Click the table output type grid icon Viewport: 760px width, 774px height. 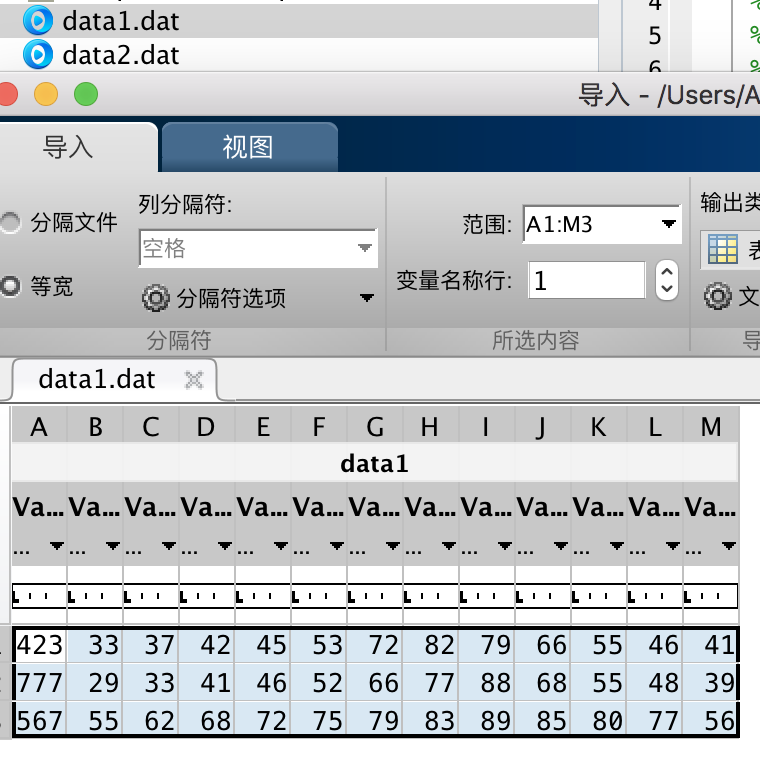pos(722,249)
